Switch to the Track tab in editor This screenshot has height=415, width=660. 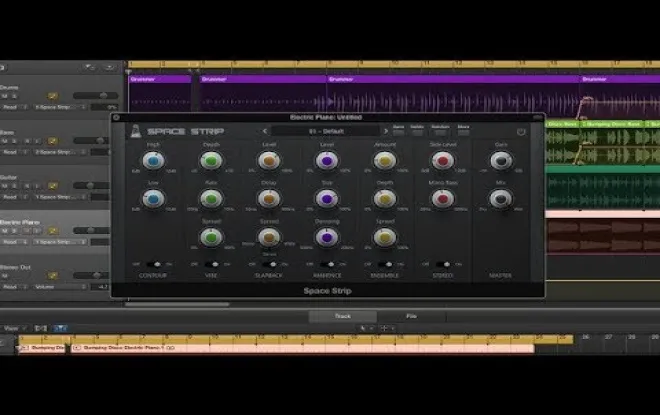click(x=343, y=316)
